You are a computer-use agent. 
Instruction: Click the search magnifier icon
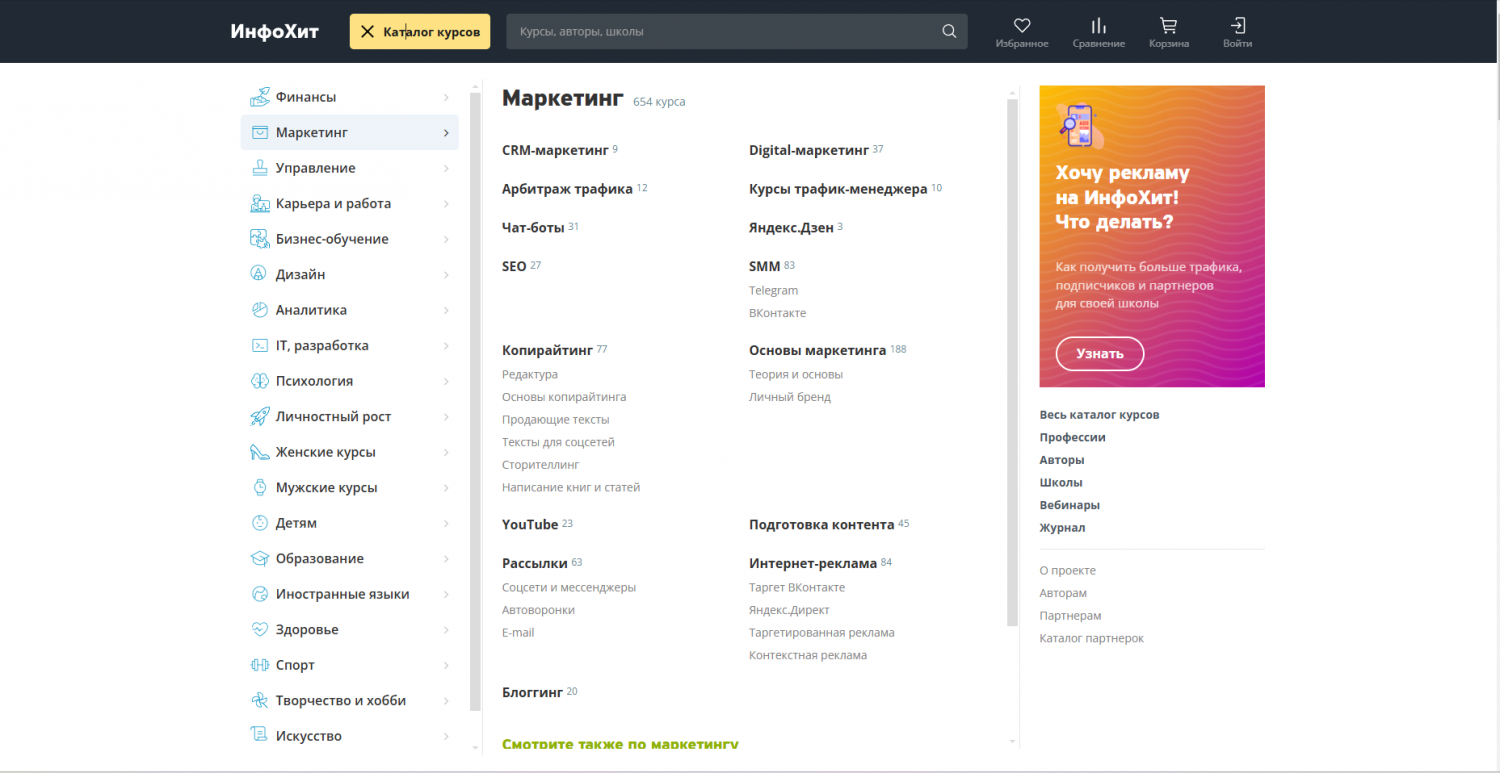(x=949, y=32)
